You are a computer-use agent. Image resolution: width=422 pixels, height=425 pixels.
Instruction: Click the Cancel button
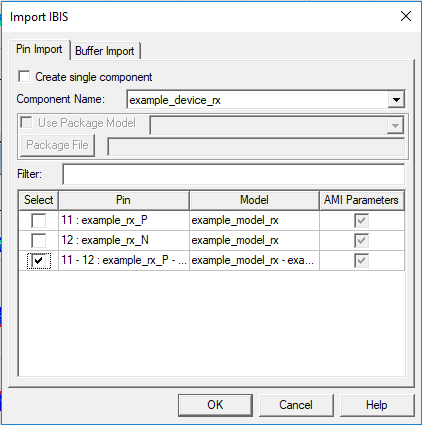point(296,405)
